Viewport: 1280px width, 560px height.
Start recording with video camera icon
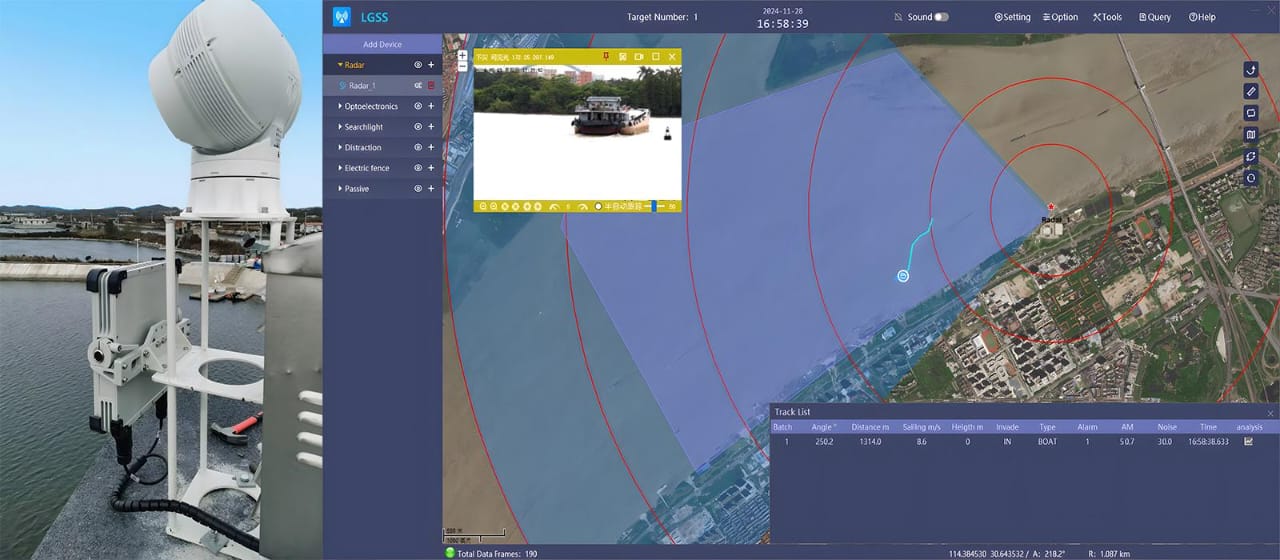point(638,57)
